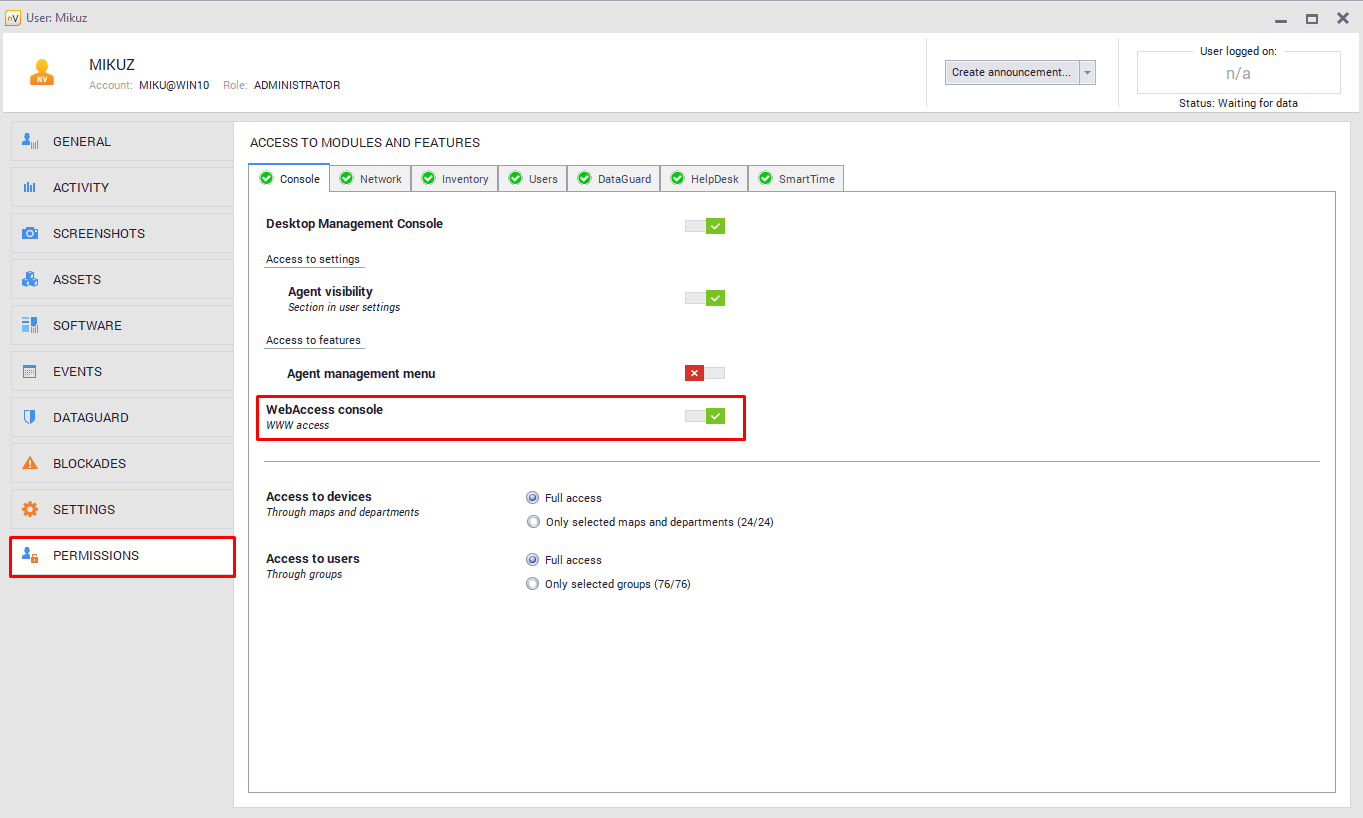Expand the Create announcement dropdown arrow
1363x818 pixels.
pos(1088,72)
